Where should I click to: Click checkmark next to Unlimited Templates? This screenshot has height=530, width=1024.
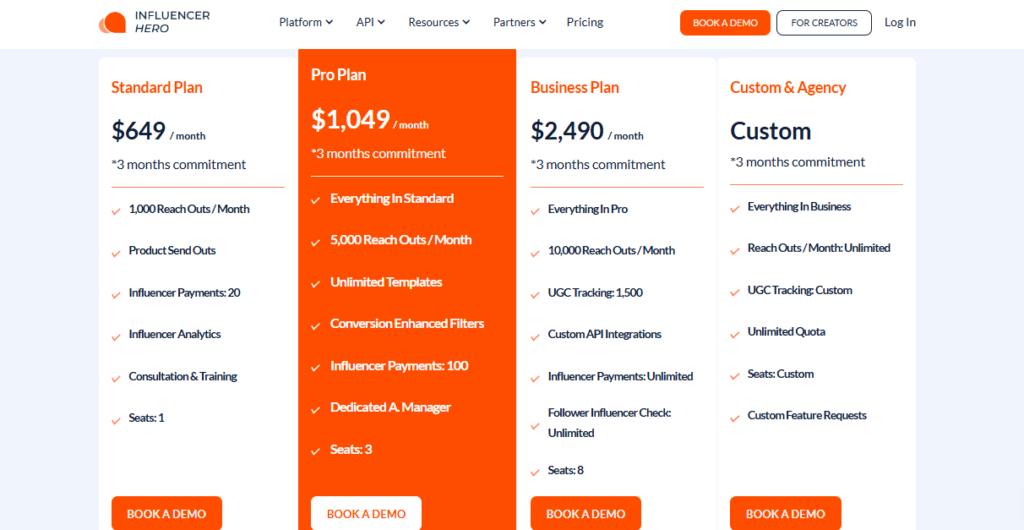pos(316,284)
